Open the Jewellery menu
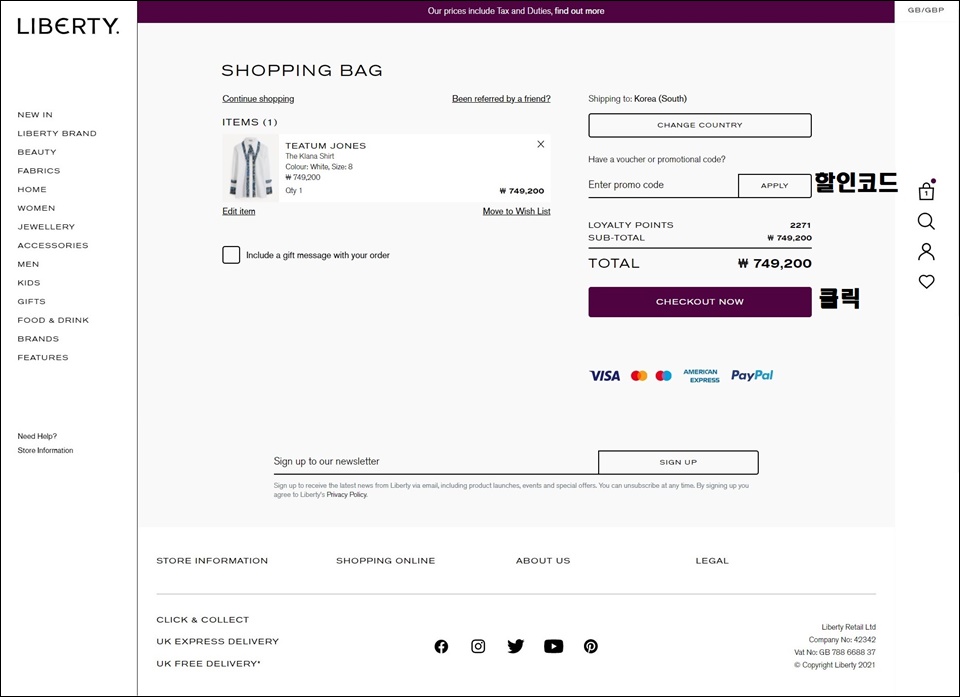The height and width of the screenshot is (697, 960). click(46, 227)
